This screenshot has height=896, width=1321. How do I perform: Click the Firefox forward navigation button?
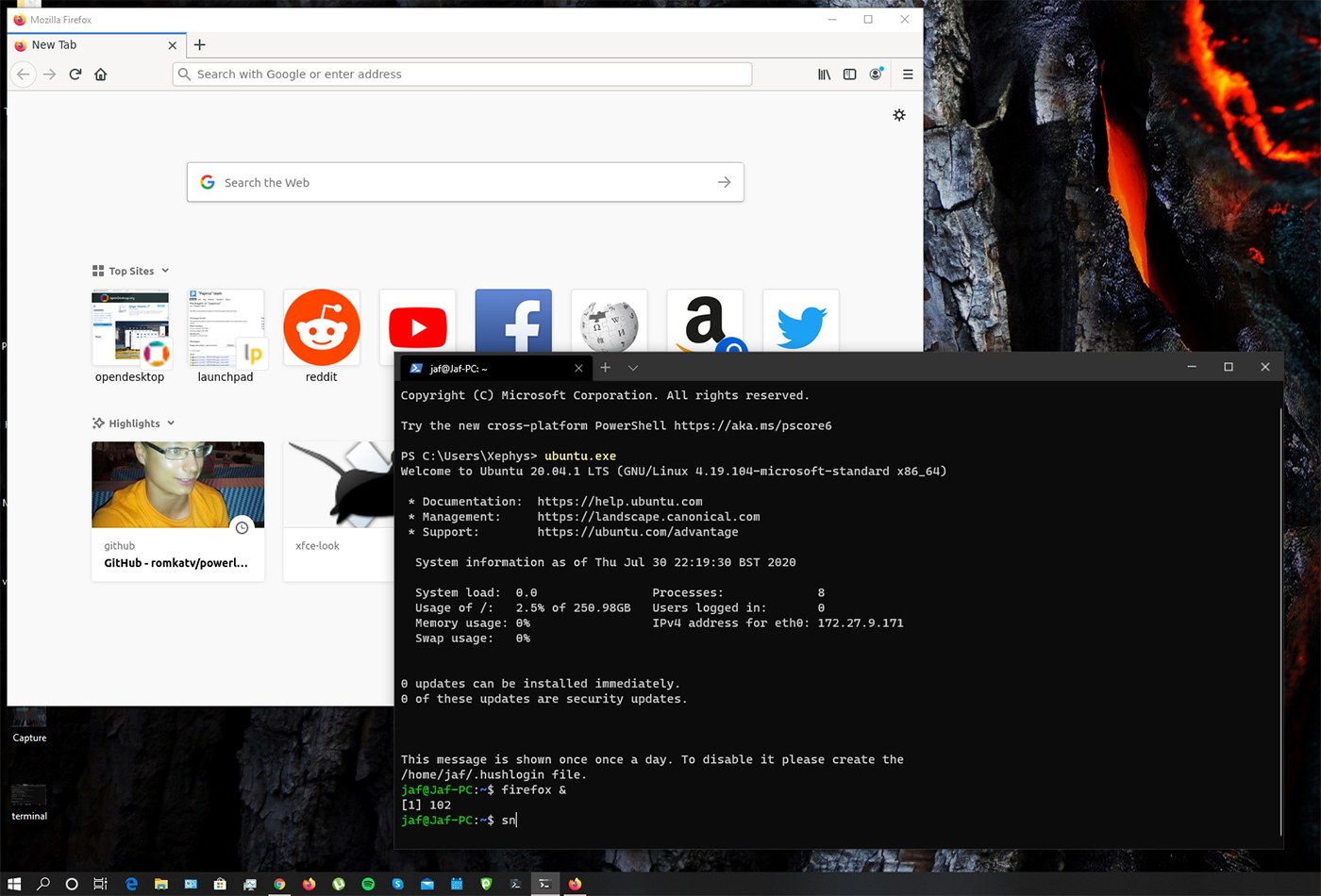(49, 74)
